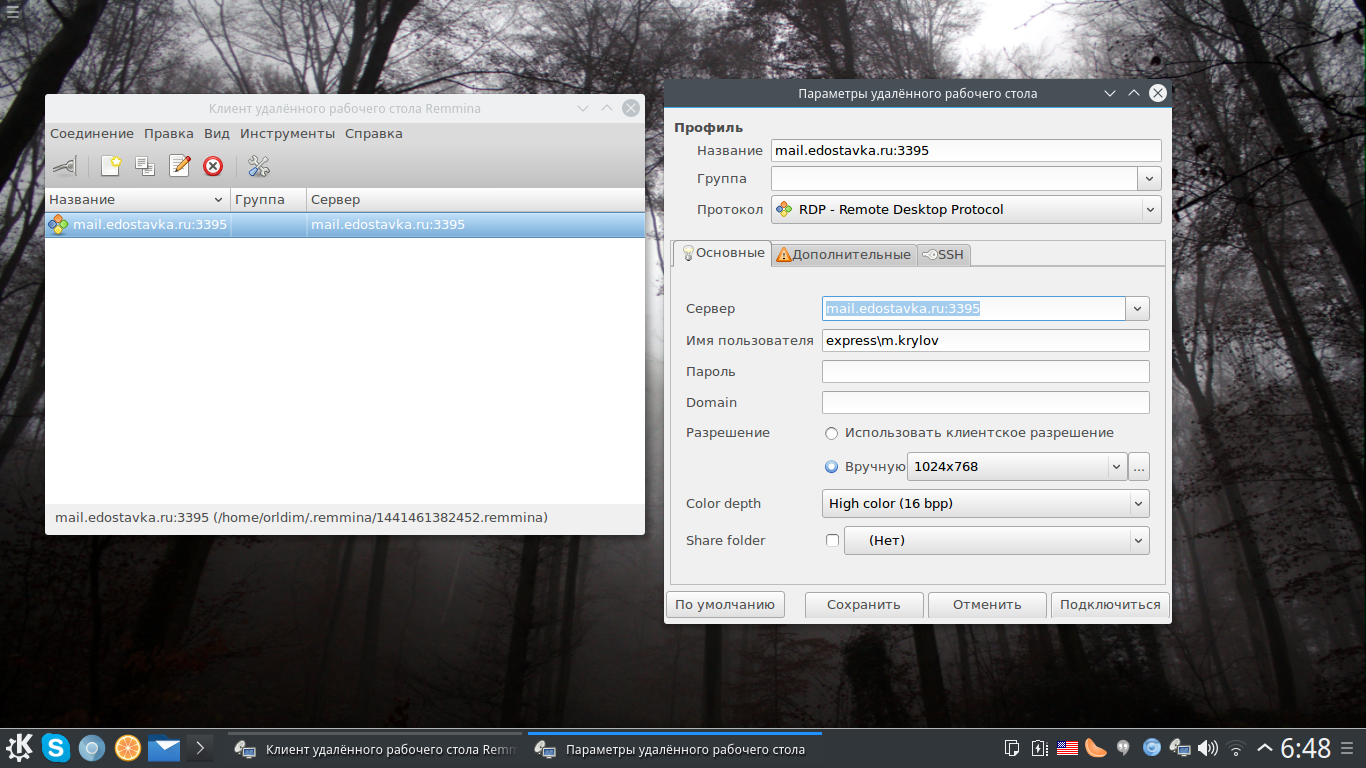Viewport: 1366px width, 768px height.
Task: Switch to the Remmina client window in taskbar
Action: pyautogui.click(x=374, y=749)
